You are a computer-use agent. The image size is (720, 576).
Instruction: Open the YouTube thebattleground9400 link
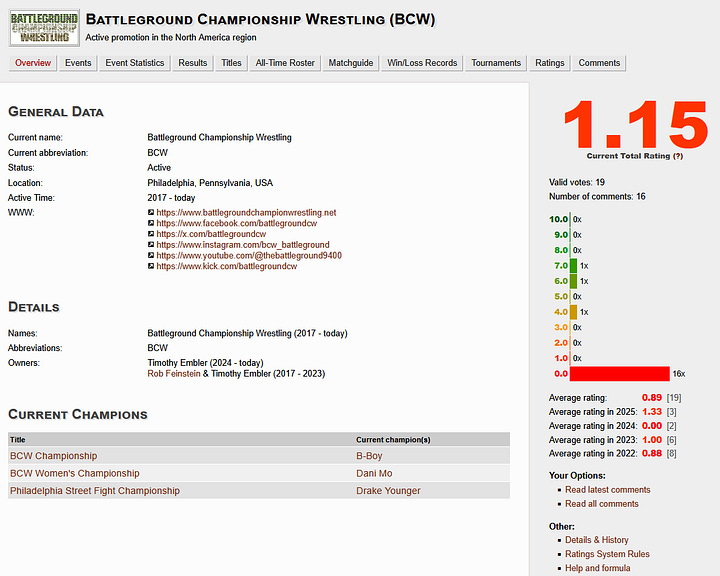coord(249,255)
